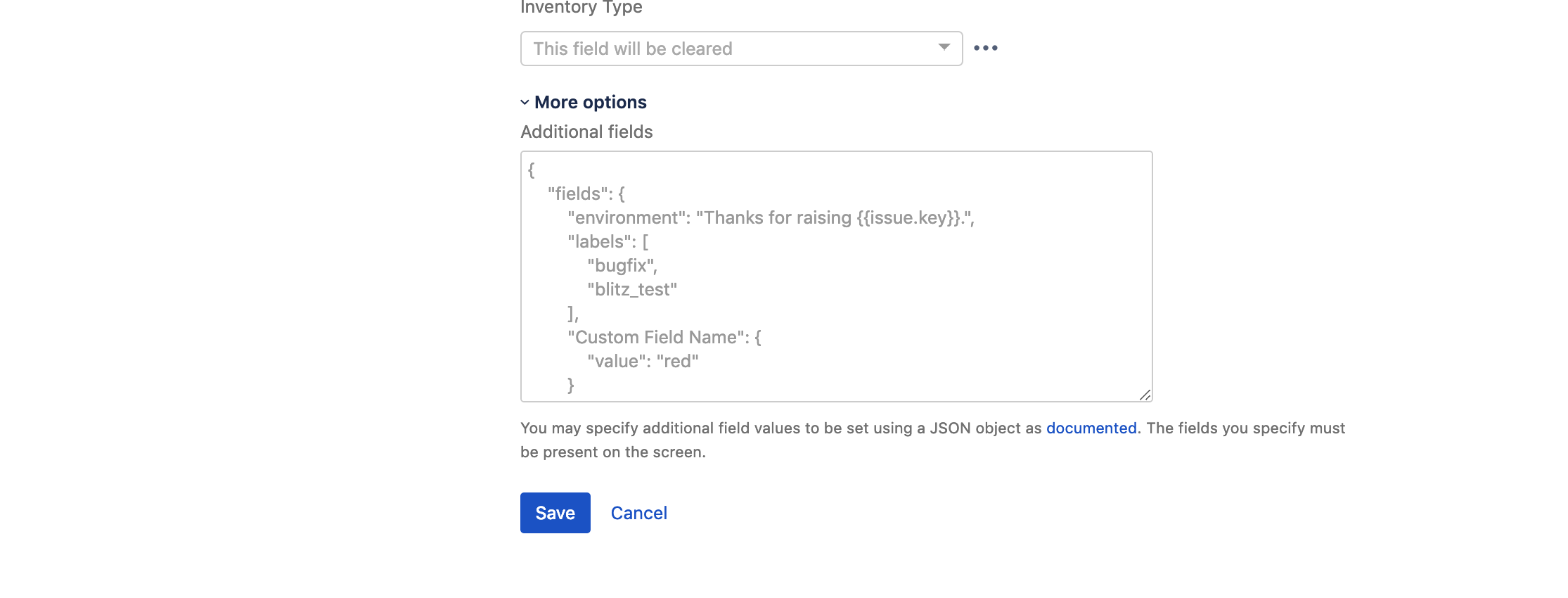The height and width of the screenshot is (598, 1568).
Task: Click the Cancel link
Action: coord(638,513)
